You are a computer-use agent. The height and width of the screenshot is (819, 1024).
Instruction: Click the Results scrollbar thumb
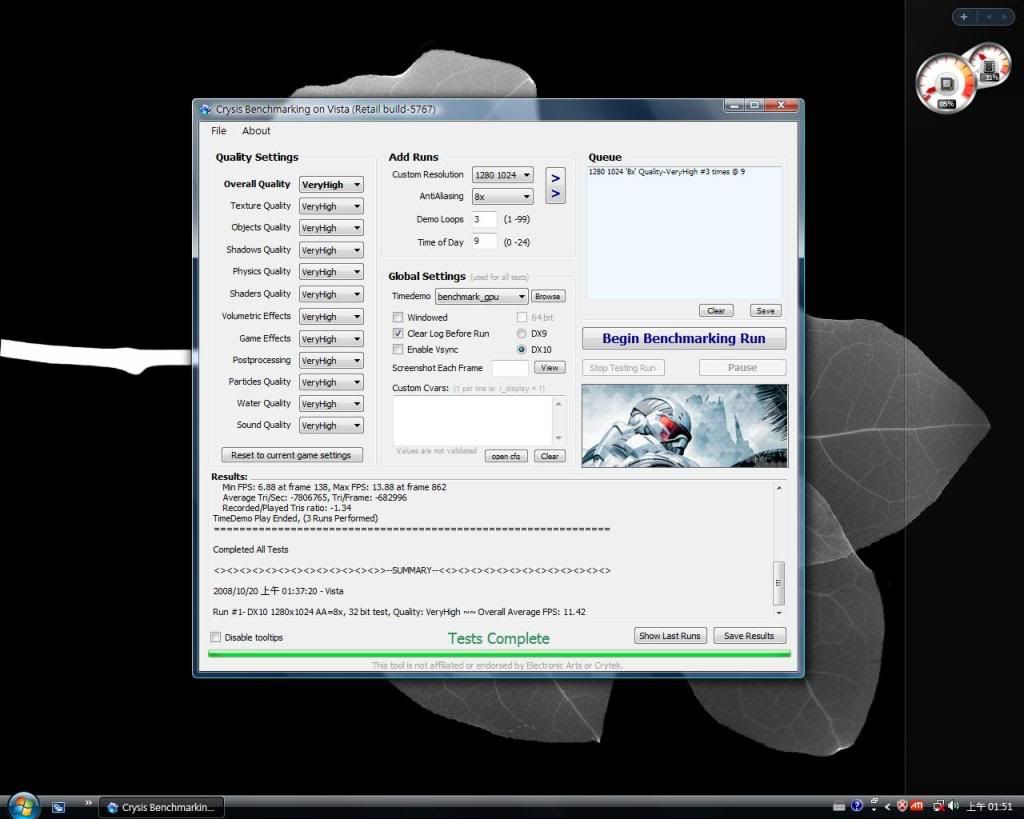(x=778, y=583)
